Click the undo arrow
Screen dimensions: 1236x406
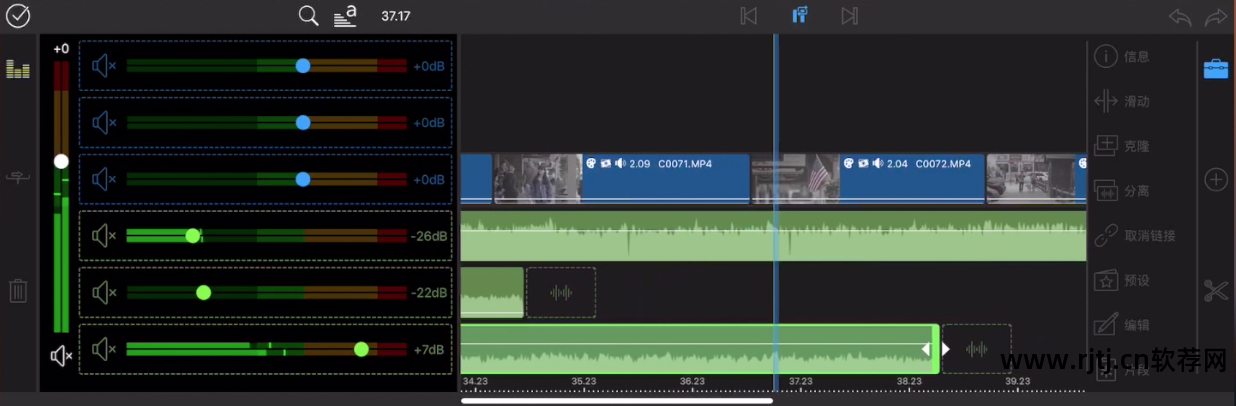pos(1180,17)
